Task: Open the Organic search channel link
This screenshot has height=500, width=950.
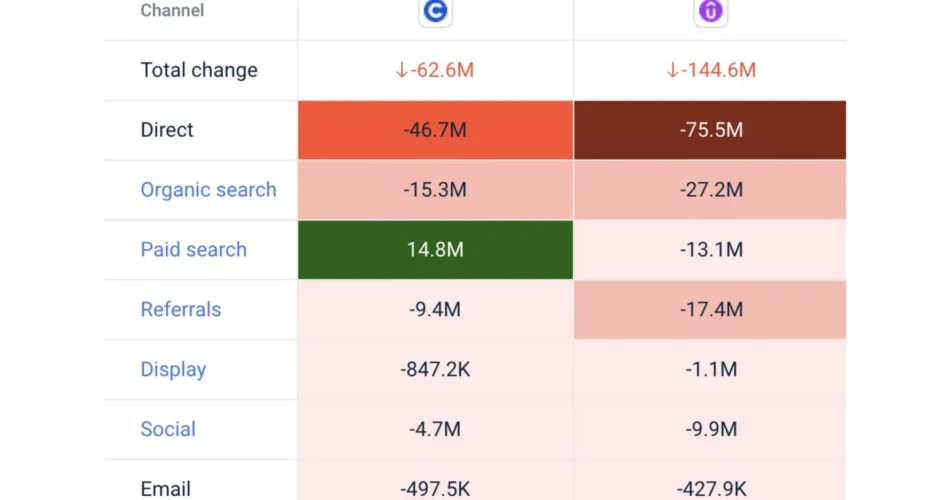Action: (x=208, y=190)
